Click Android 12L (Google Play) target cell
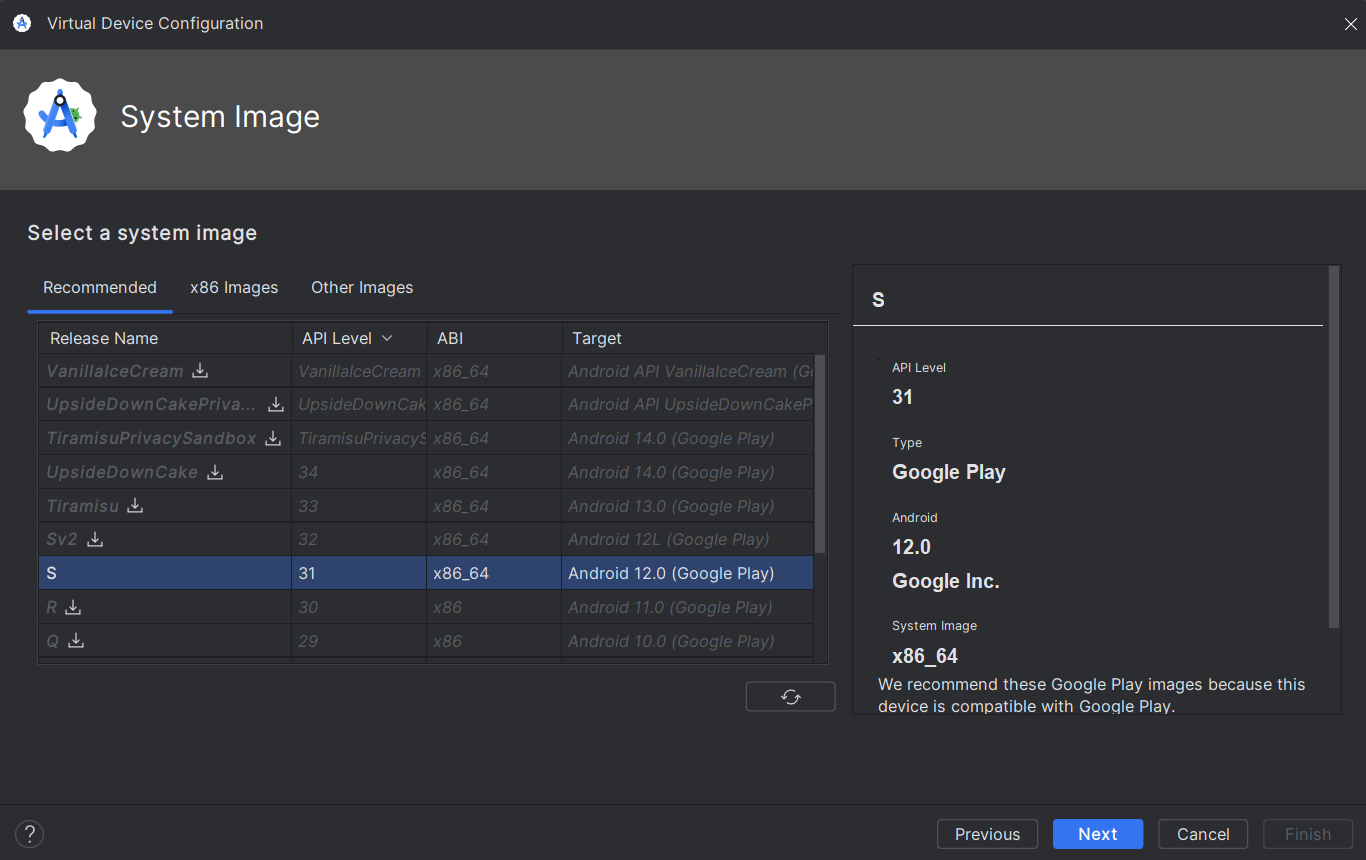The height and width of the screenshot is (860, 1366). pos(688,539)
